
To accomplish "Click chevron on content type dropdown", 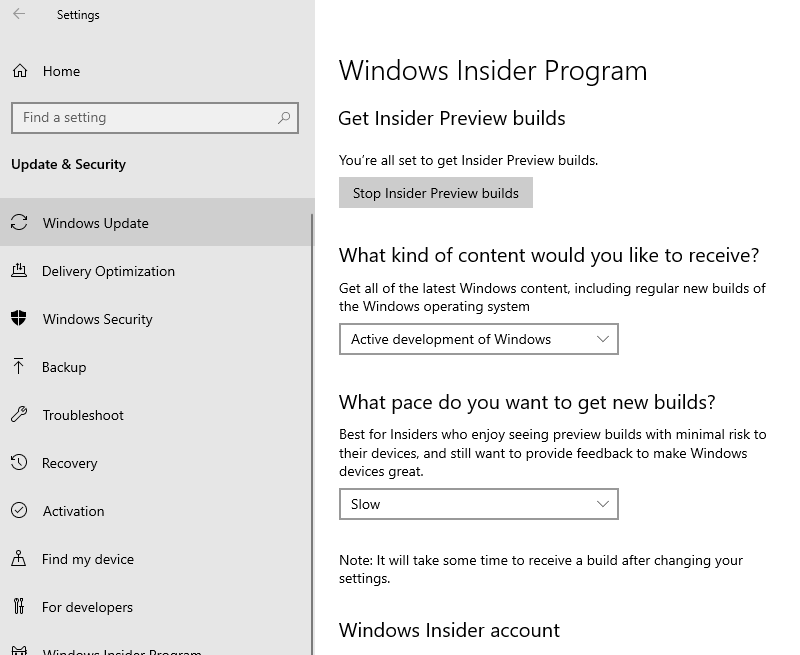I will click(603, 339).
